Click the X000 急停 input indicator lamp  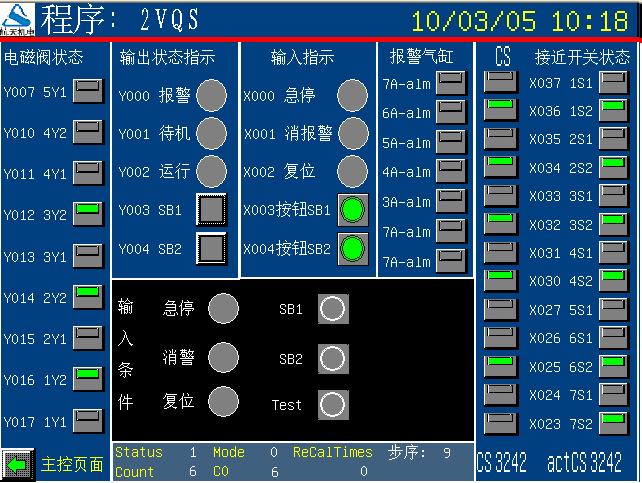(x=352, y=95)
